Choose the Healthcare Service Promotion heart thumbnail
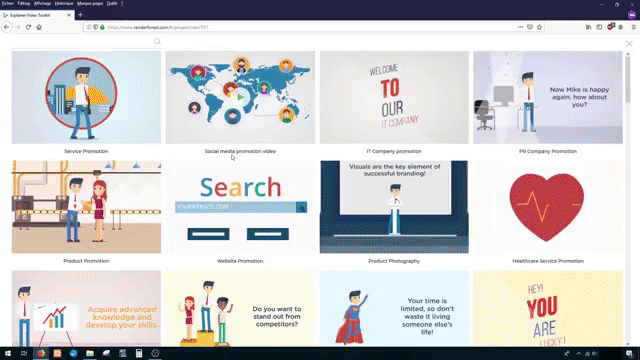 coord(548,207)
